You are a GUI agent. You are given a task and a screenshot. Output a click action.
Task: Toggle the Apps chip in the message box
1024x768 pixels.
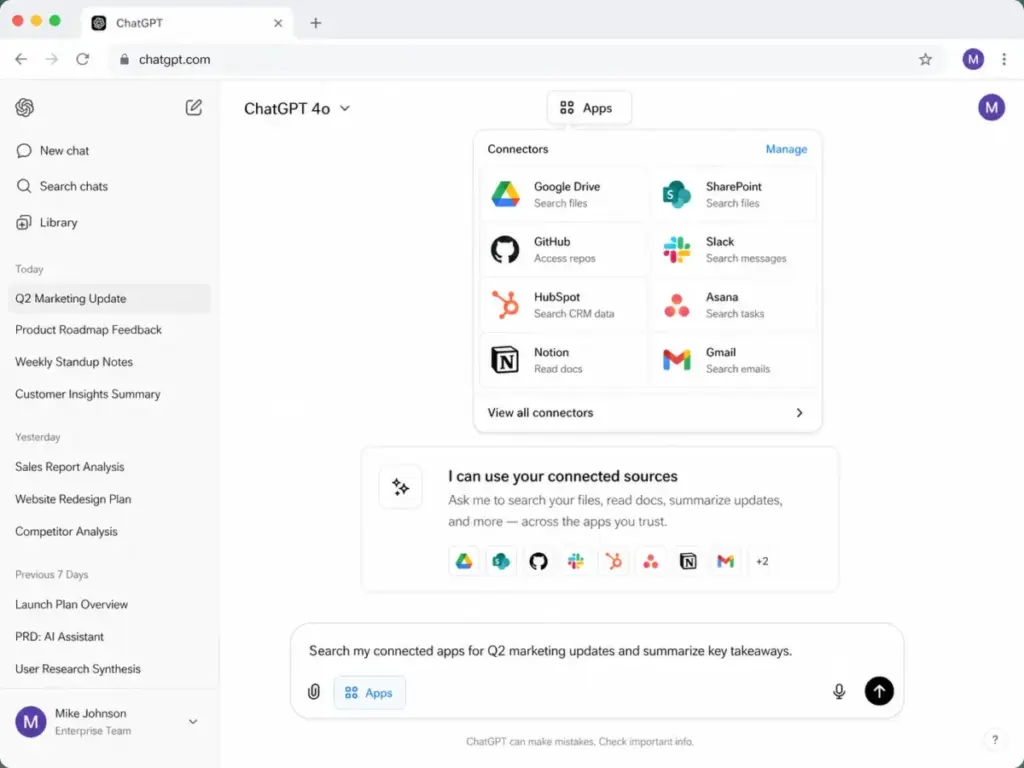(370, 692)
